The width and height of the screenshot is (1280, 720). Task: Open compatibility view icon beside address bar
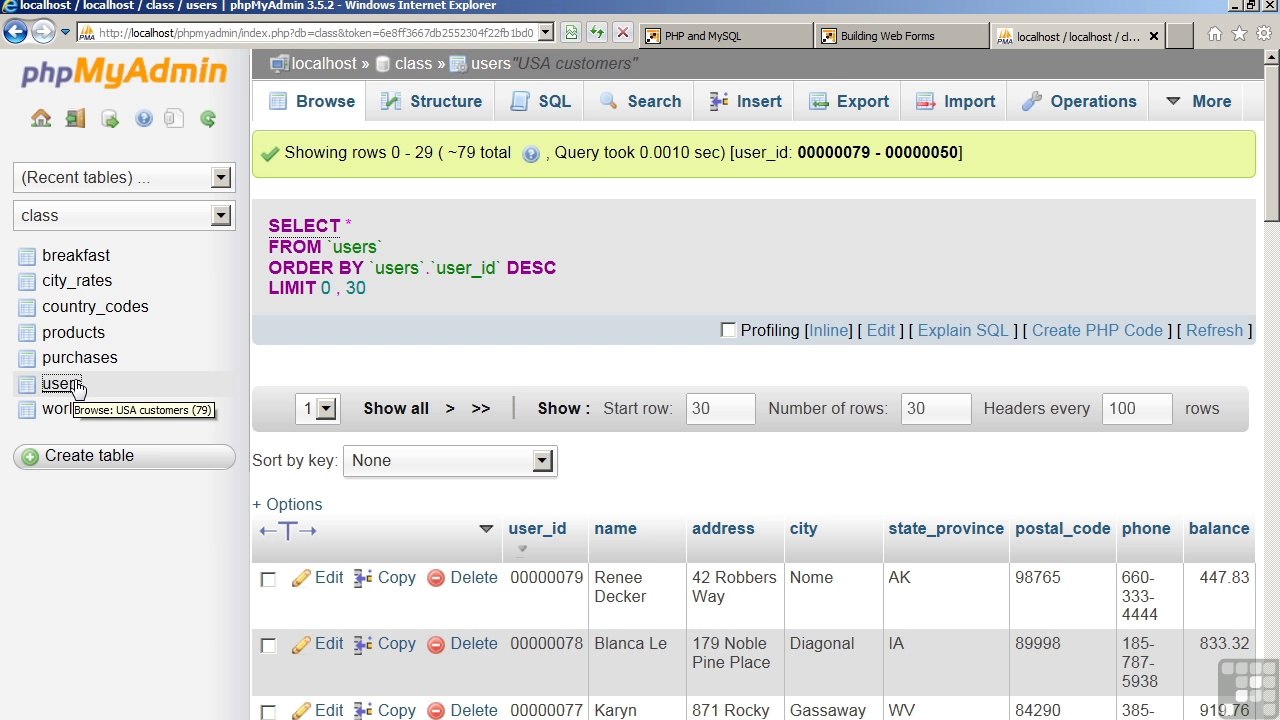571,33
